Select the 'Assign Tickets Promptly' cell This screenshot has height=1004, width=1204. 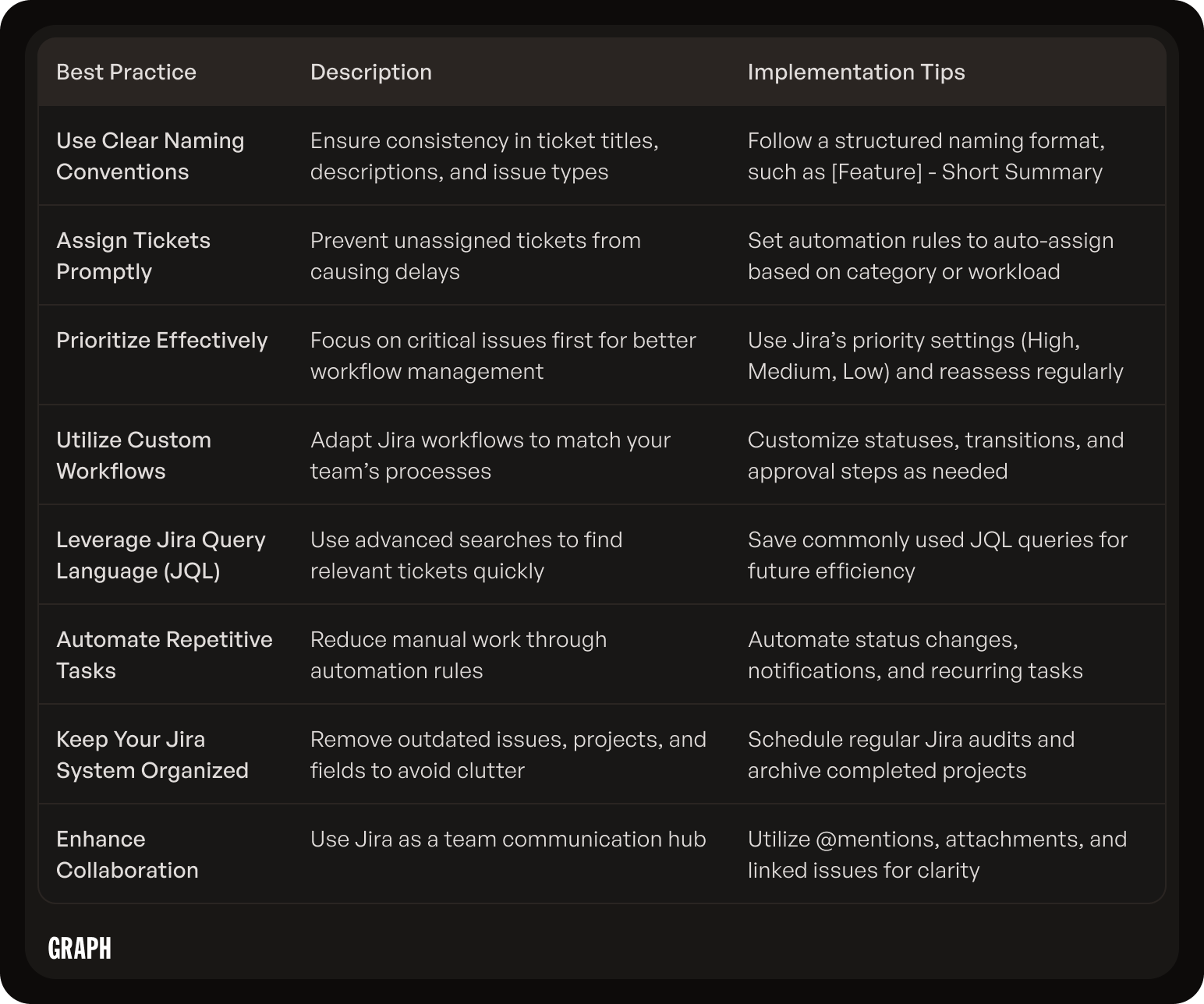tap(133, 256)
